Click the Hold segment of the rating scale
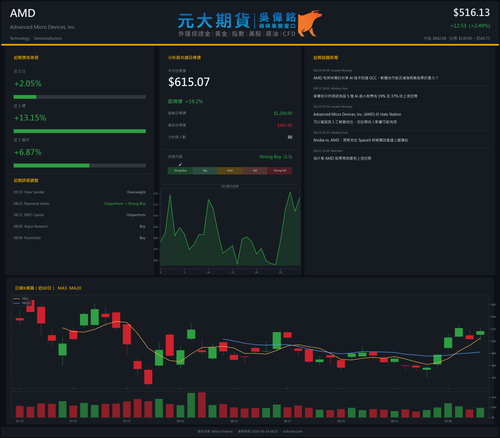 pos(230,171)
